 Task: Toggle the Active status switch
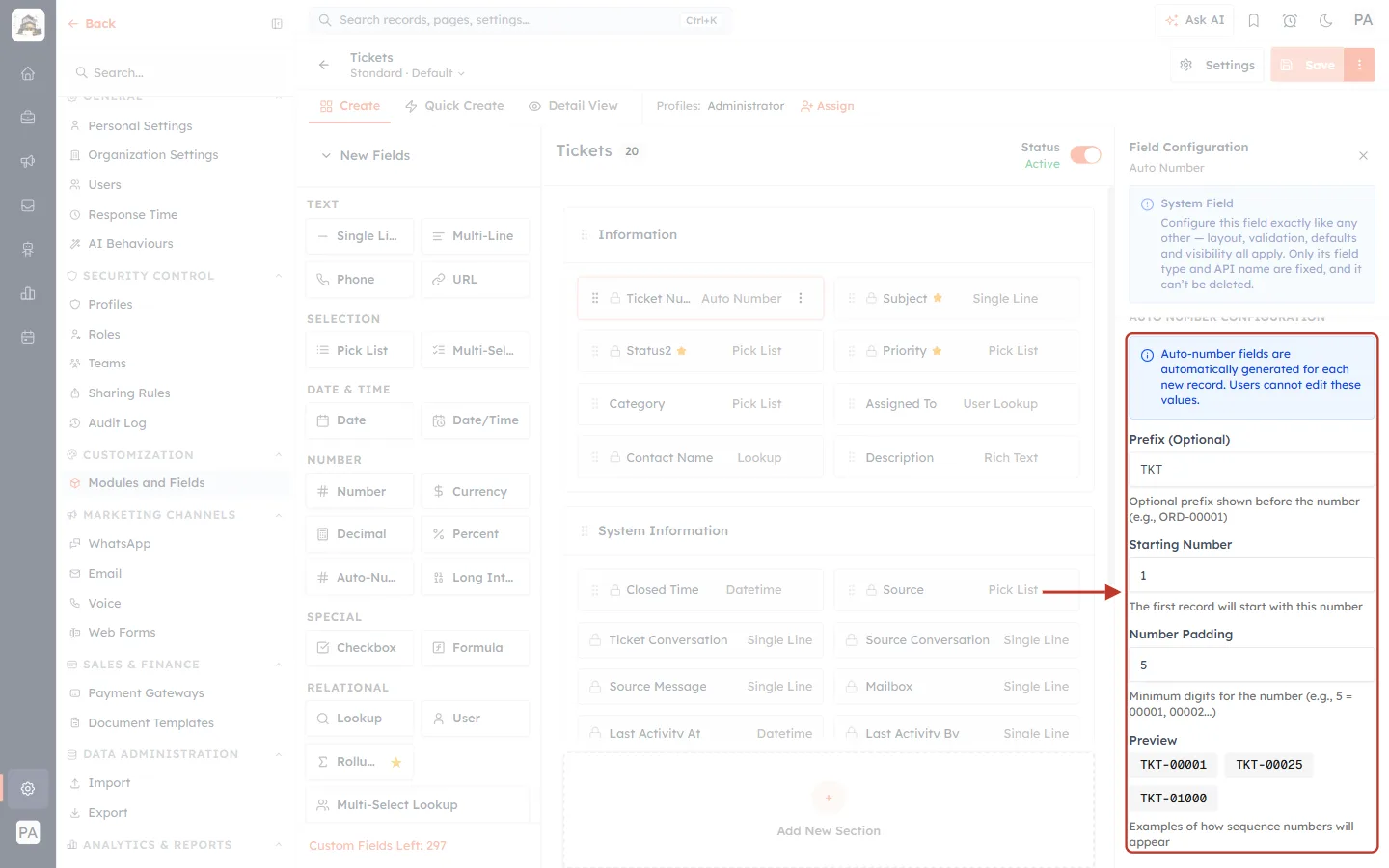point(1085,155)
